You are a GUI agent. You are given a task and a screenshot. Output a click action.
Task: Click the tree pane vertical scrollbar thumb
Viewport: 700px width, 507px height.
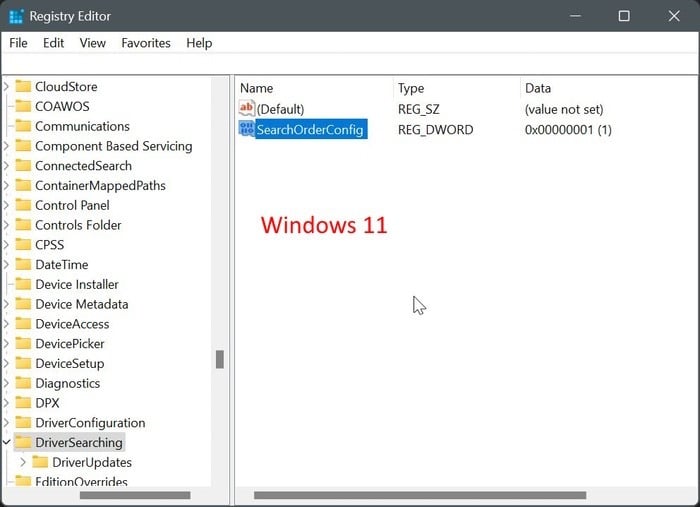pyautogui.click(x=220, y=359)
